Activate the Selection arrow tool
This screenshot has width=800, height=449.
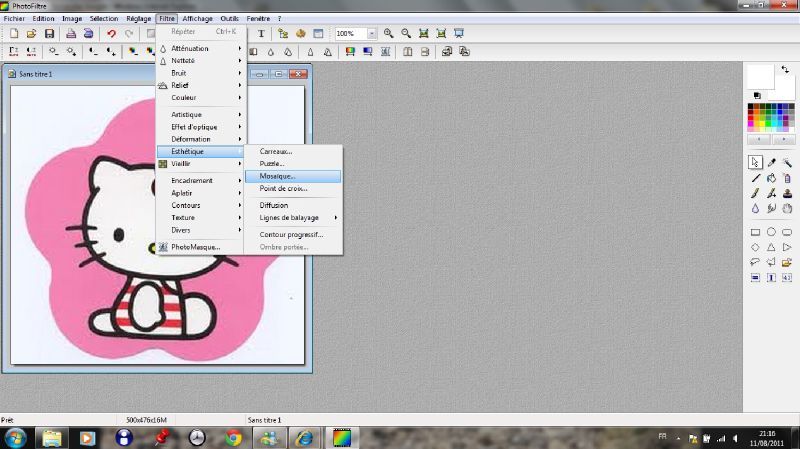coord(756,162)
